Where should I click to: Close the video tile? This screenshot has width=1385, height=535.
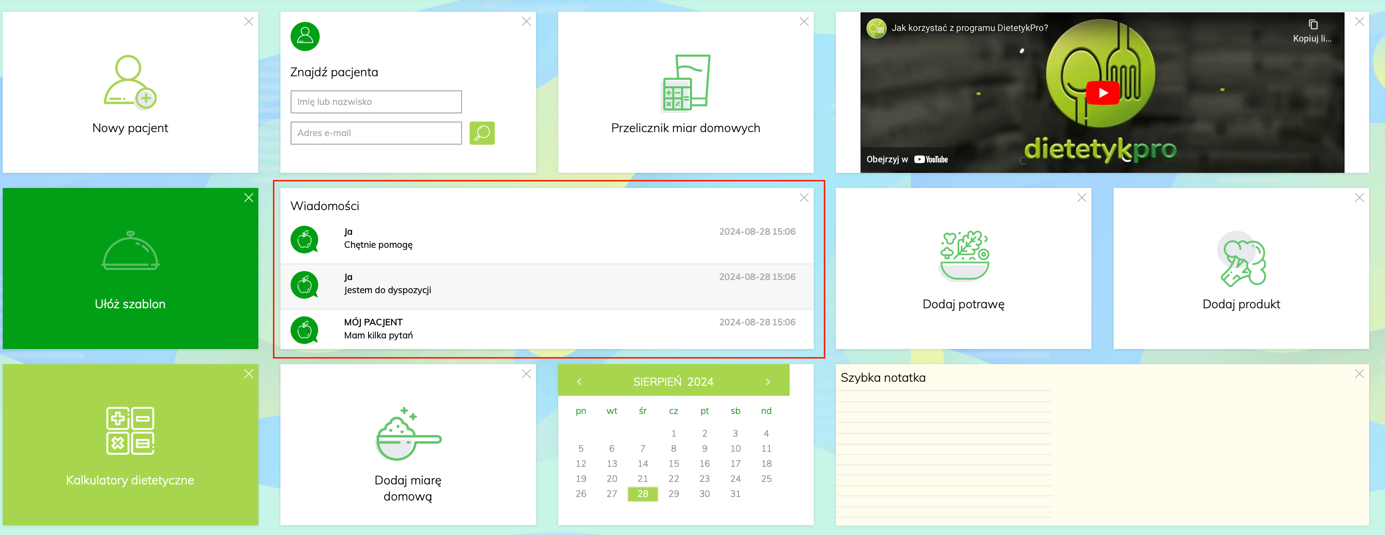pos(1359,22)
